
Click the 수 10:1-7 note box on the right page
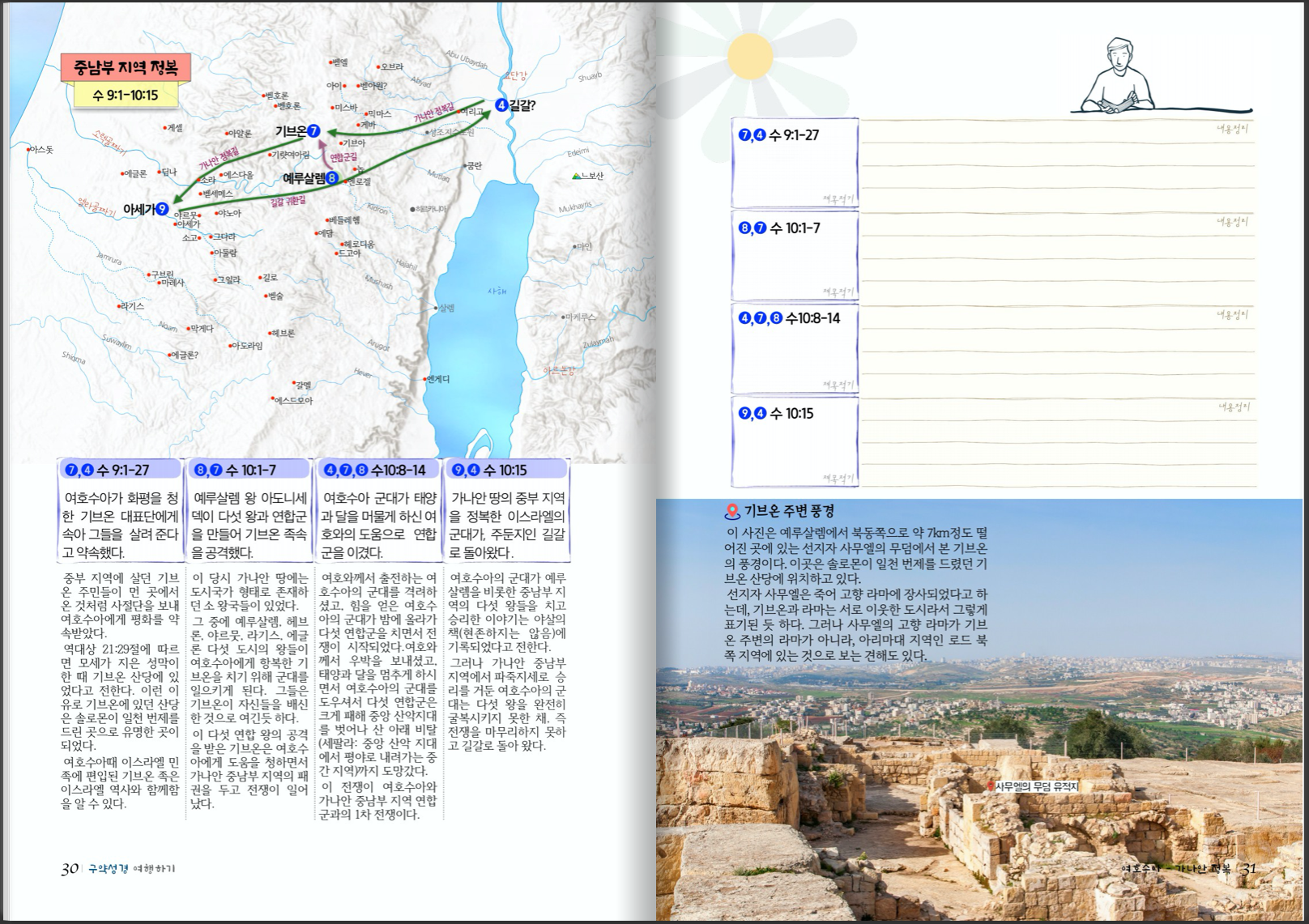point(795,257)
